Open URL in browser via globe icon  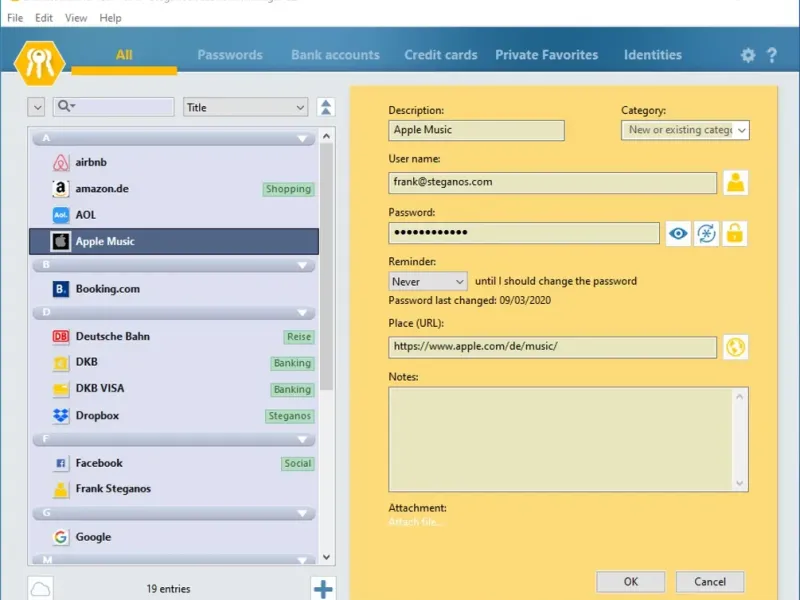[x=735, y=347]
